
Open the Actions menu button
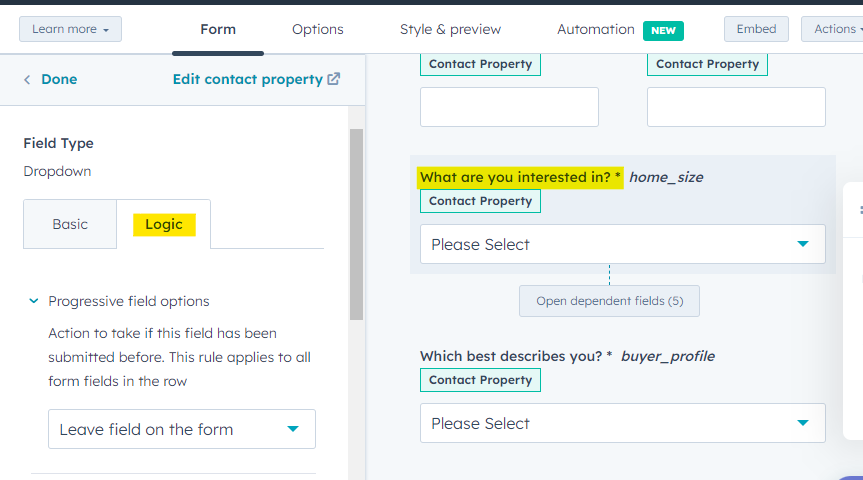[x=832, y=29]
